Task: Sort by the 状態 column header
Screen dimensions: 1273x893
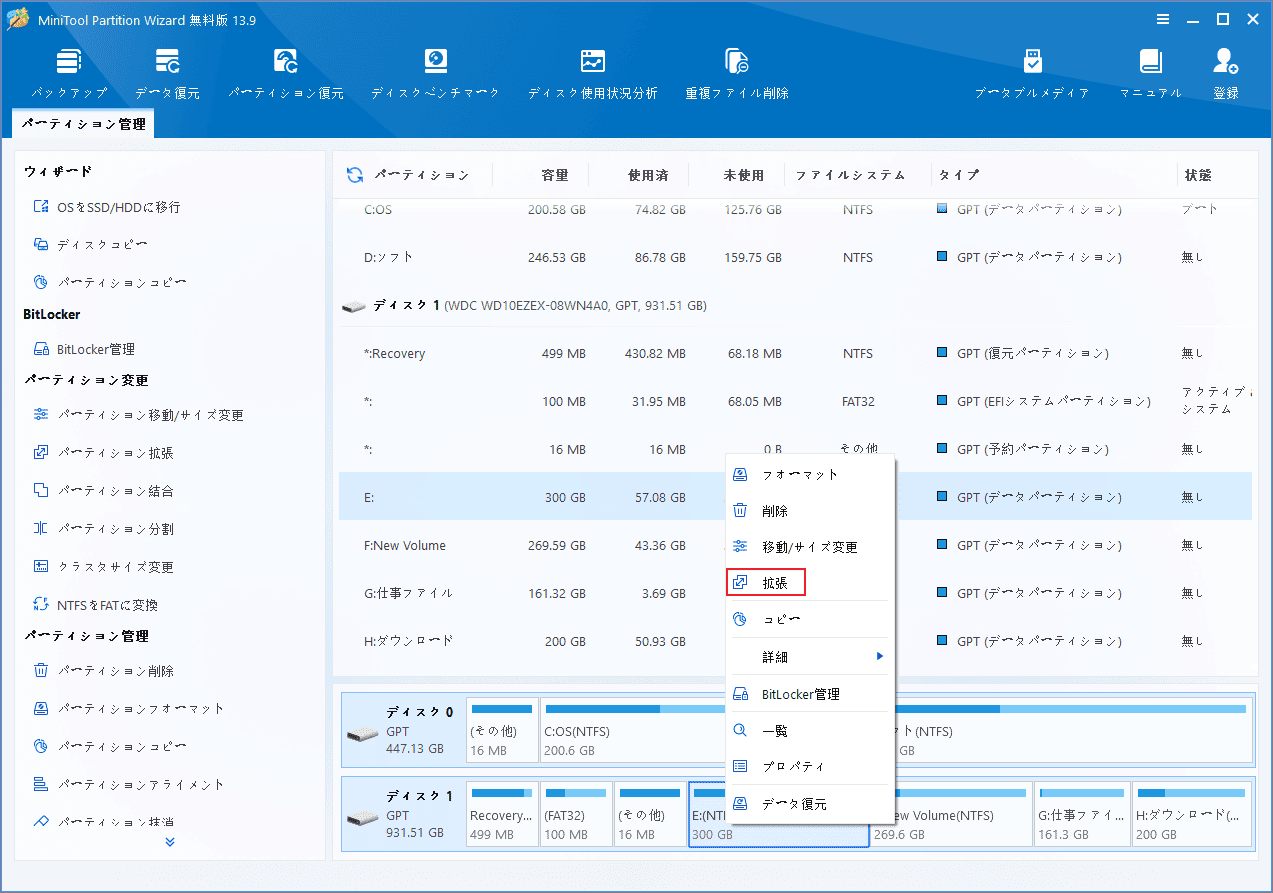Action: tap(1198, 175)
